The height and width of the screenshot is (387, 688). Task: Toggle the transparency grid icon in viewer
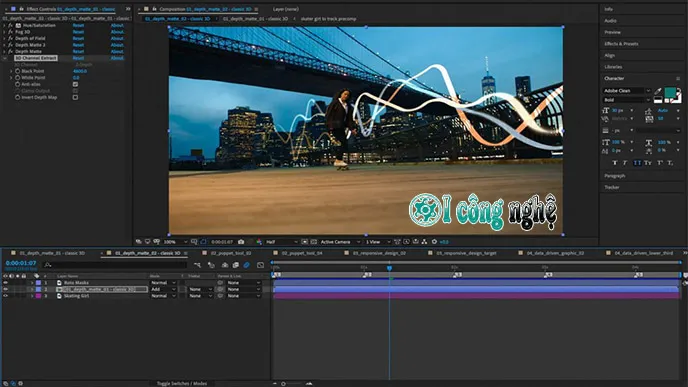[314, 242]
